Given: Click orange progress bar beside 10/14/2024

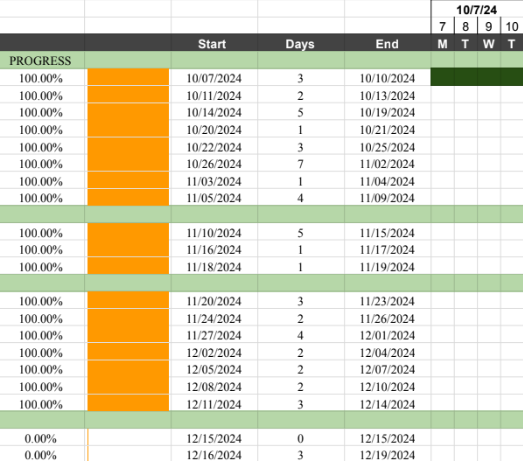Looking at the screenshot, I should [x=128, y=112].
